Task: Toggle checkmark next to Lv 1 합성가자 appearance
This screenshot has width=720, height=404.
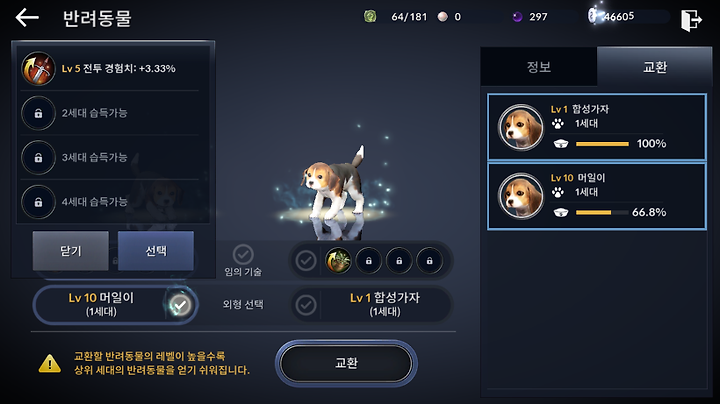Action: (x=306, y=305)
